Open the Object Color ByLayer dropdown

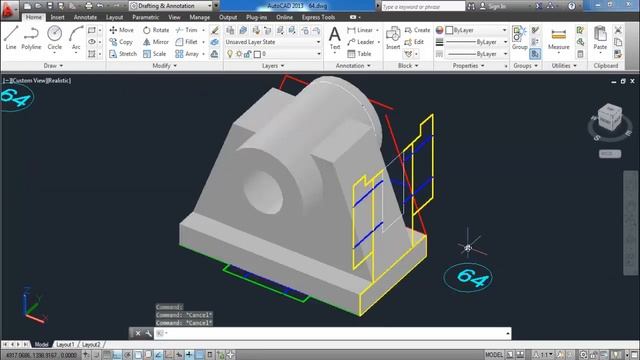click(476, 30)
